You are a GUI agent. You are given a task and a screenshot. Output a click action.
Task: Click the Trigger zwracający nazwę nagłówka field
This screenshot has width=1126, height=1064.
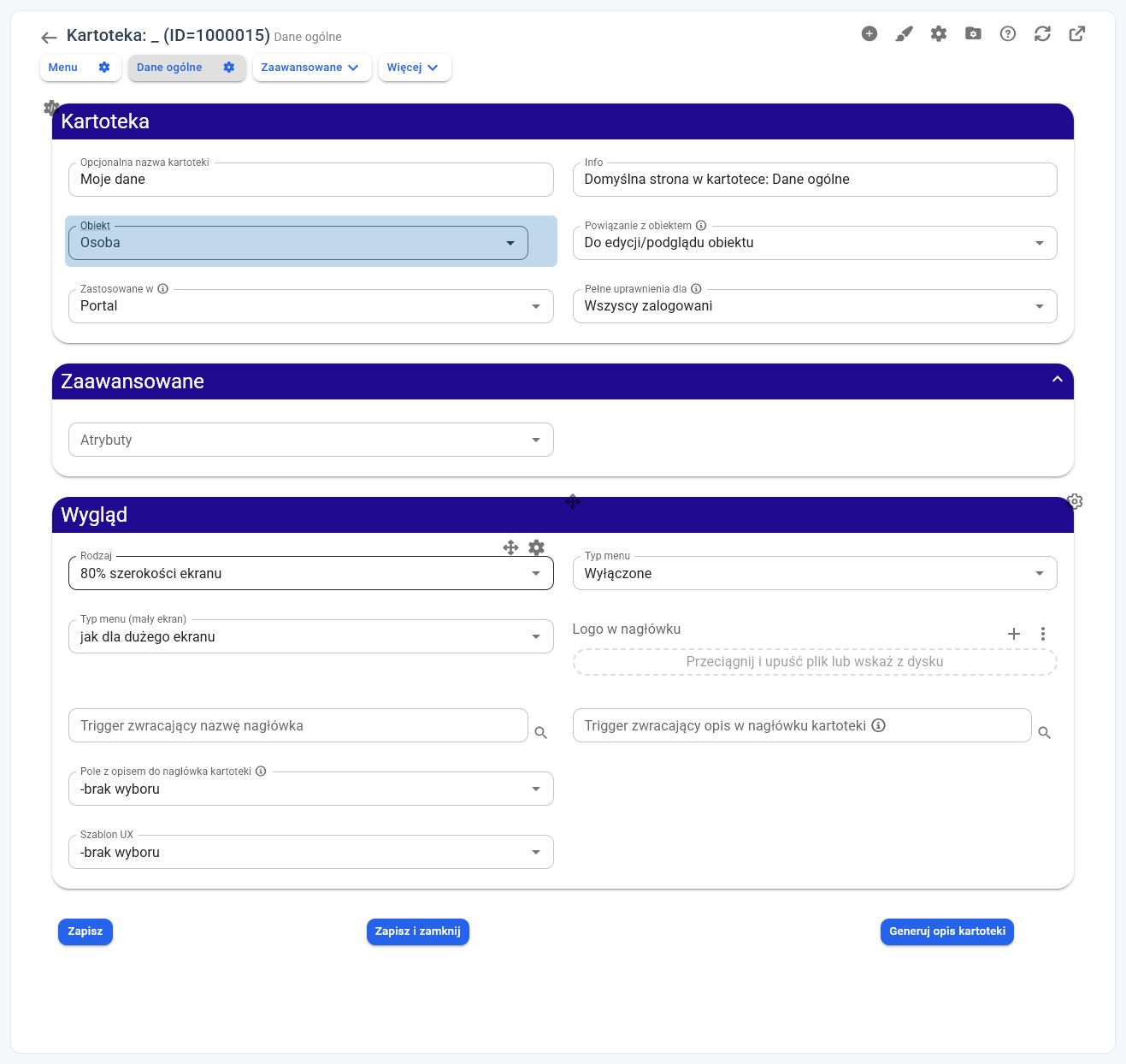(298, 725)
